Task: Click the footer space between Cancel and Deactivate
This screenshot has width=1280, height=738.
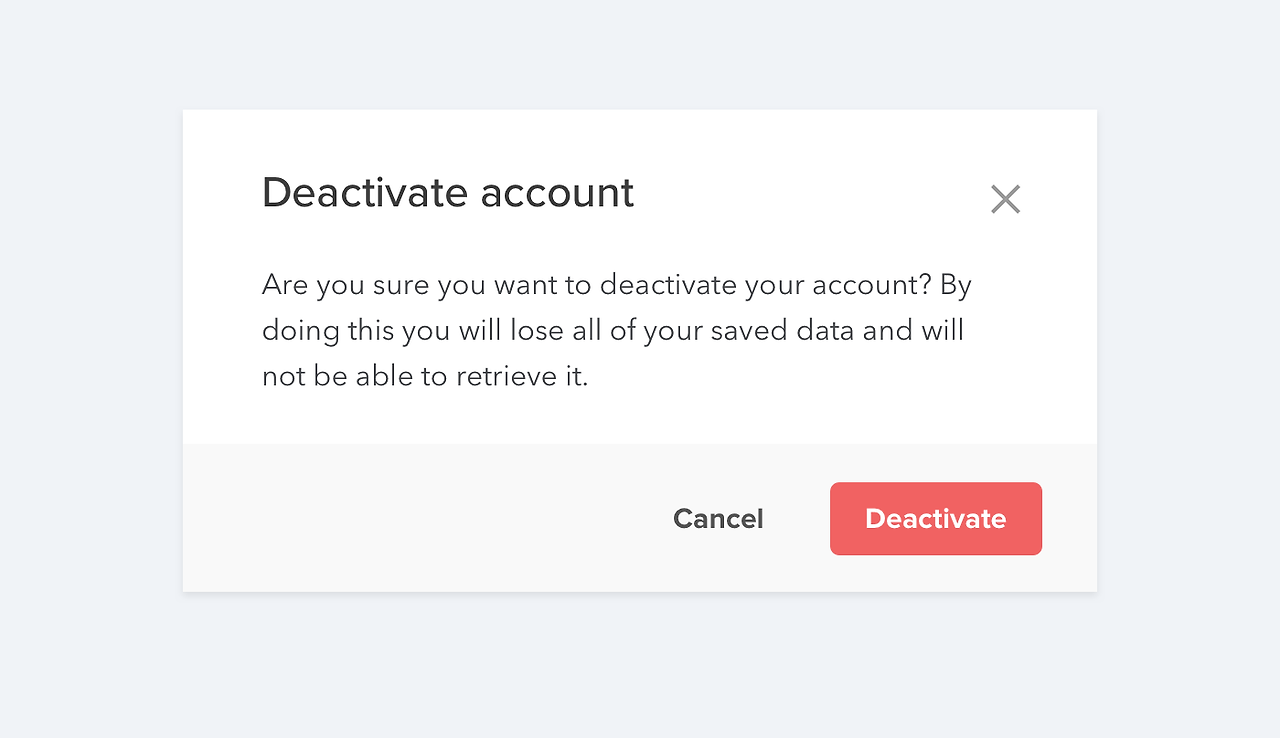Action: point(797,519)
